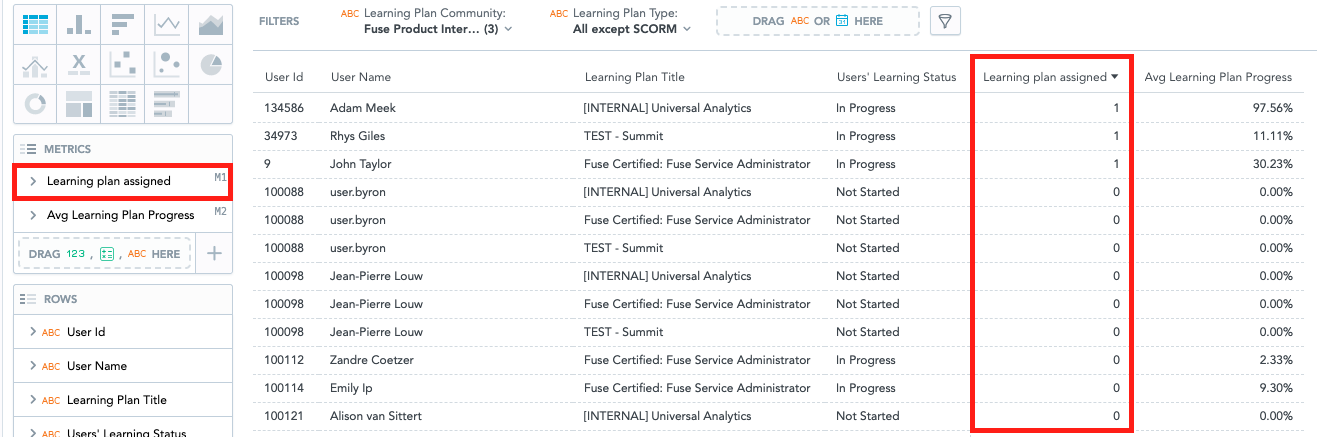Pick the area chart visualization
The width and height of the screenshot is (1317, 437).
(210, 24)
